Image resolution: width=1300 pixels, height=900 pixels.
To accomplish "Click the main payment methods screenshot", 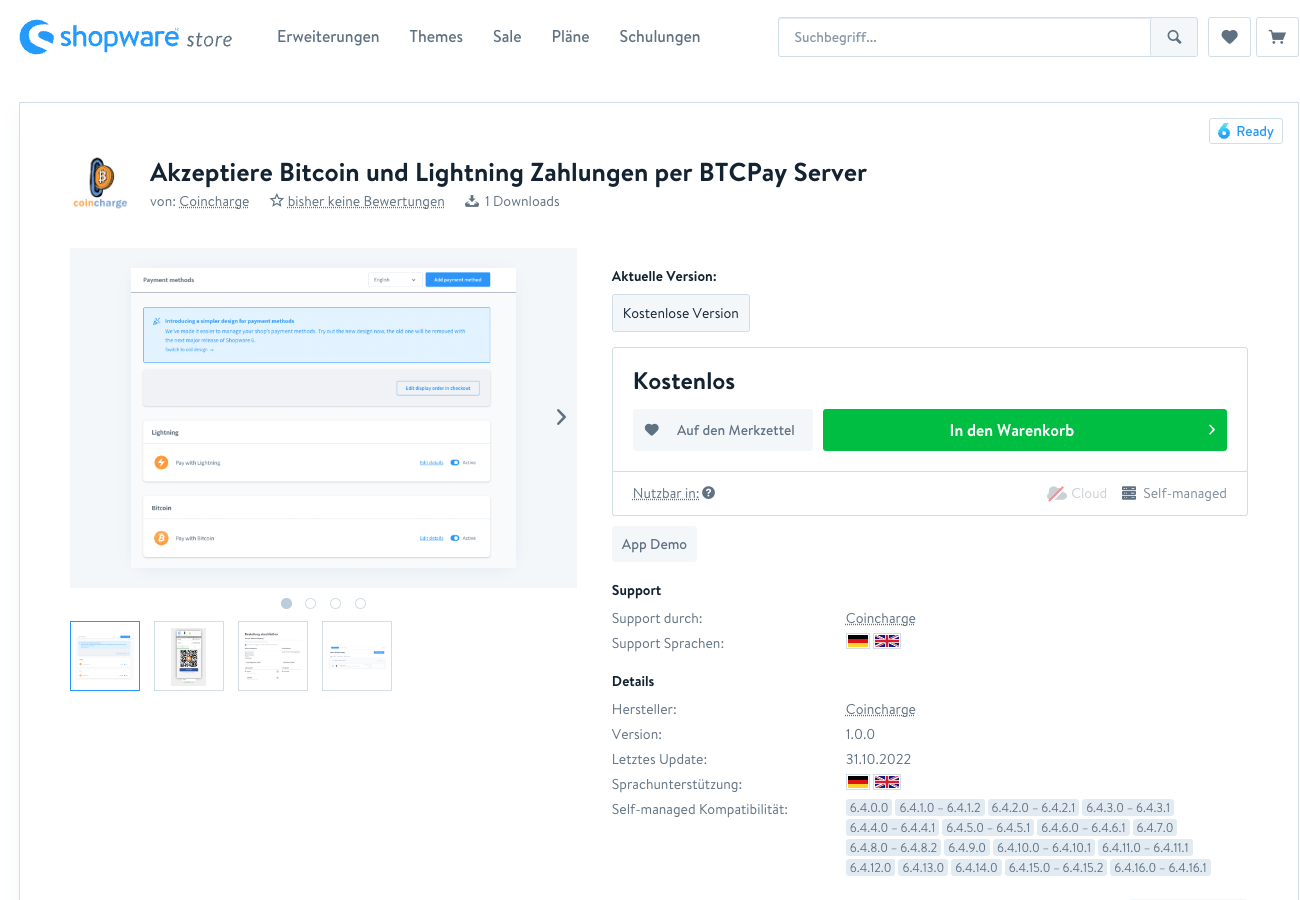I will (323, 418).
